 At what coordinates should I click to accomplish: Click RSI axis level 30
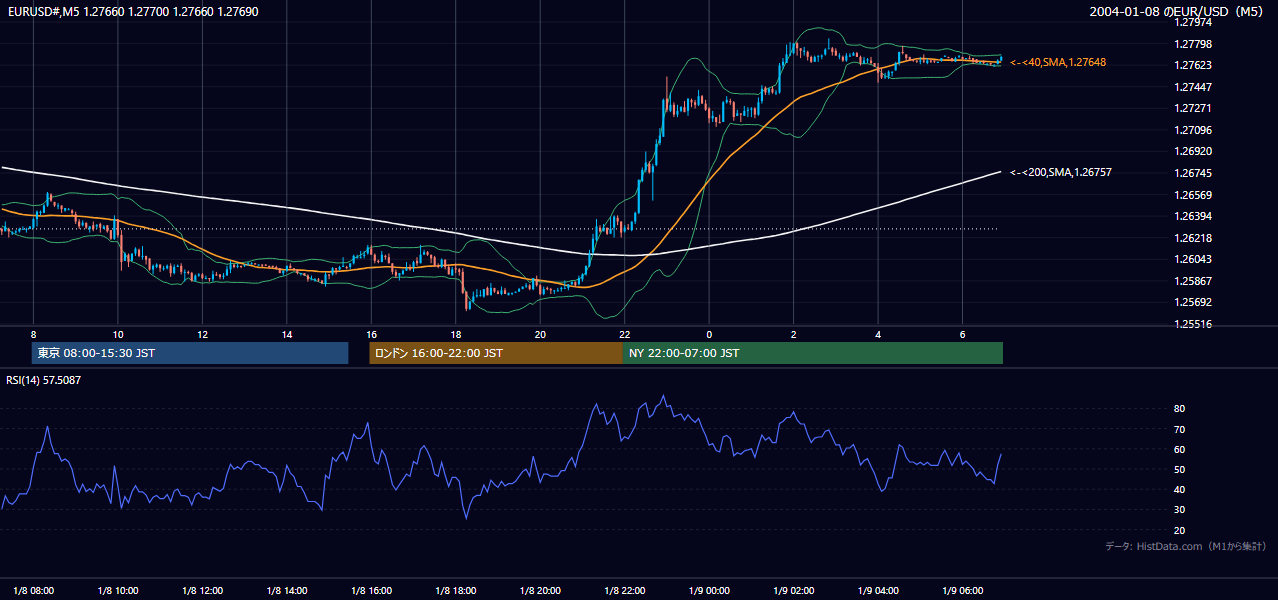click(x=1179, y=510)
